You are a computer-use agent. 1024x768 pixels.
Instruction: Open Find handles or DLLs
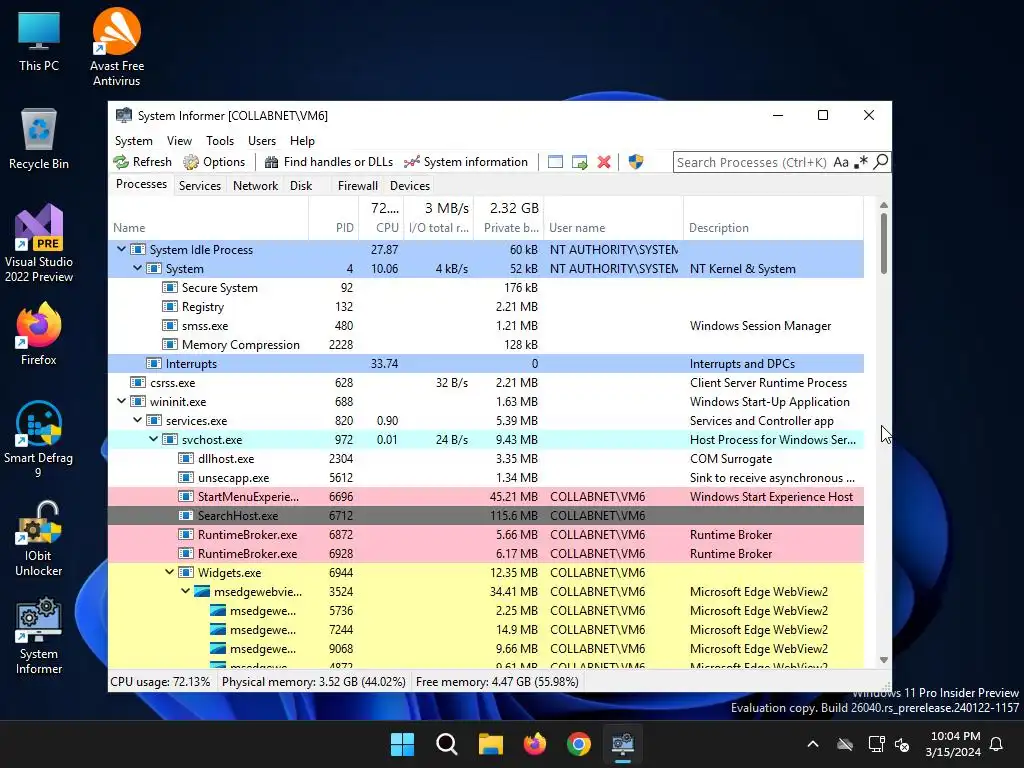click(328, 162)
